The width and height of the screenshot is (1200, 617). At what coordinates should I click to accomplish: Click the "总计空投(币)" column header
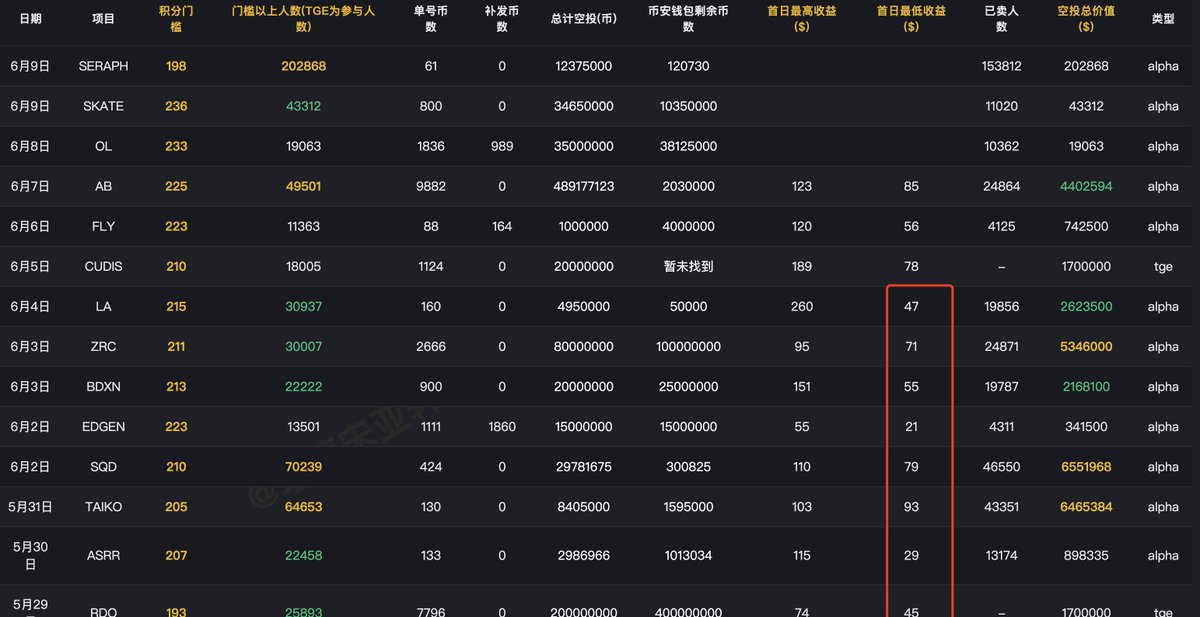coord(583,19)
